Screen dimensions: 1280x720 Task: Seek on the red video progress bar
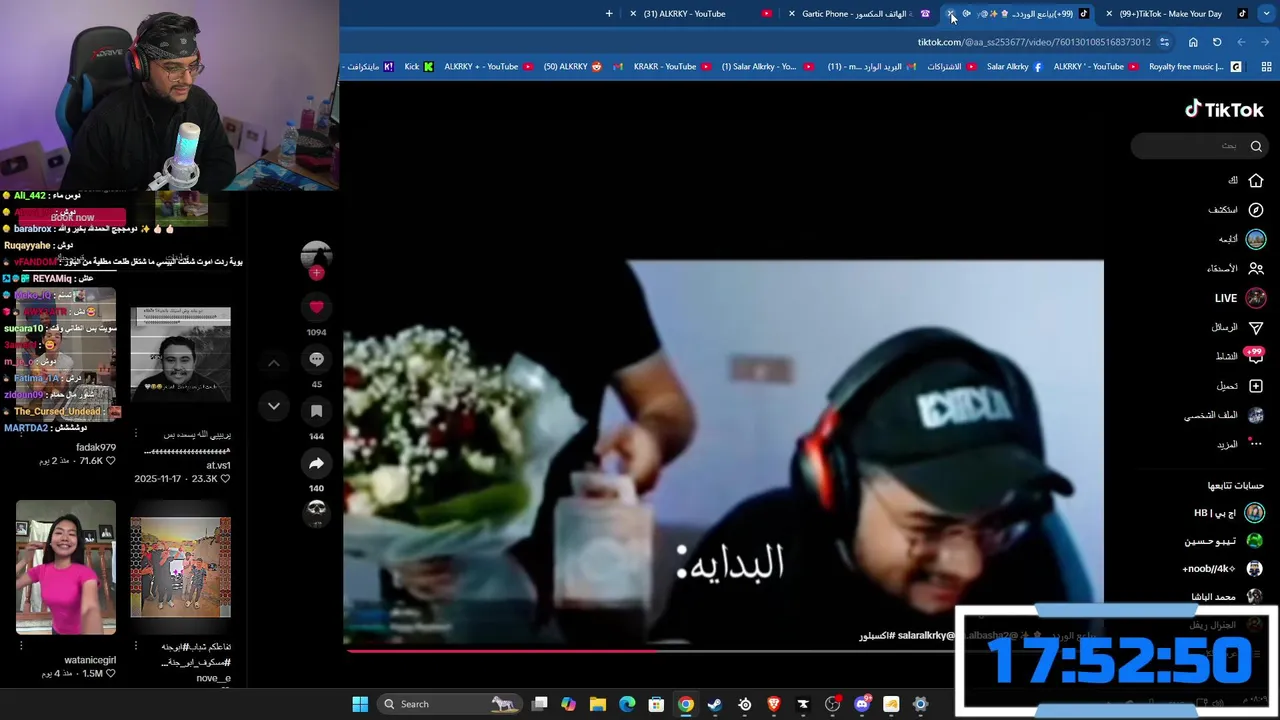click(725, 651)
